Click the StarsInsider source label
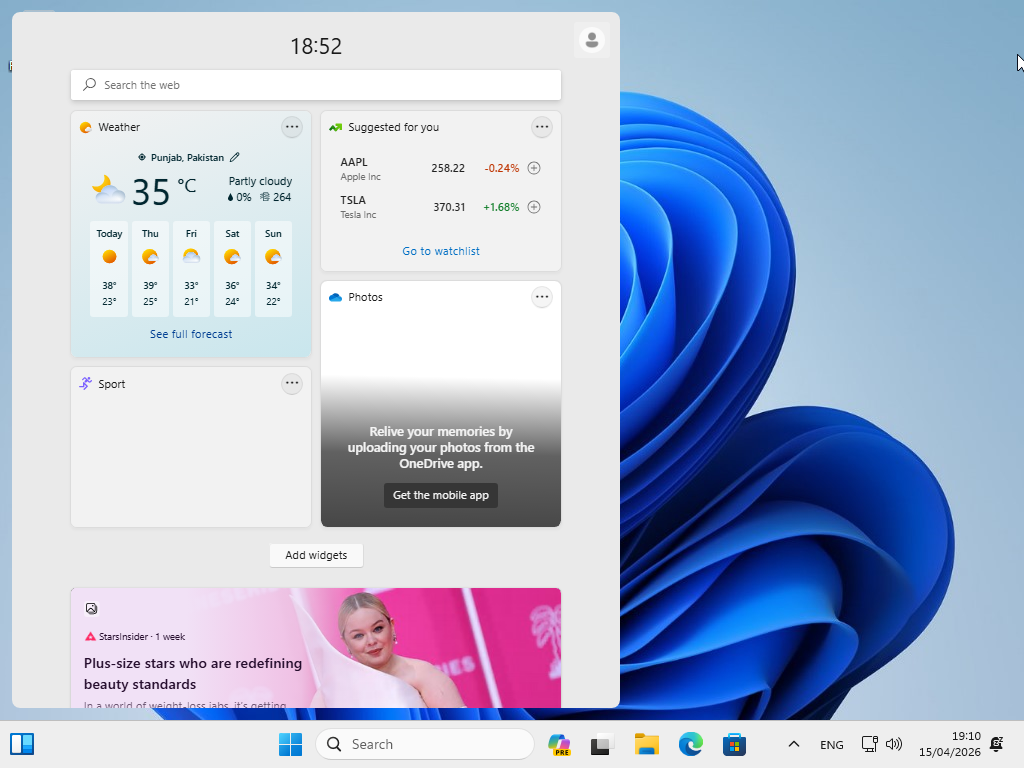This screenshot has height=768, width=1024. click(123, 637)
